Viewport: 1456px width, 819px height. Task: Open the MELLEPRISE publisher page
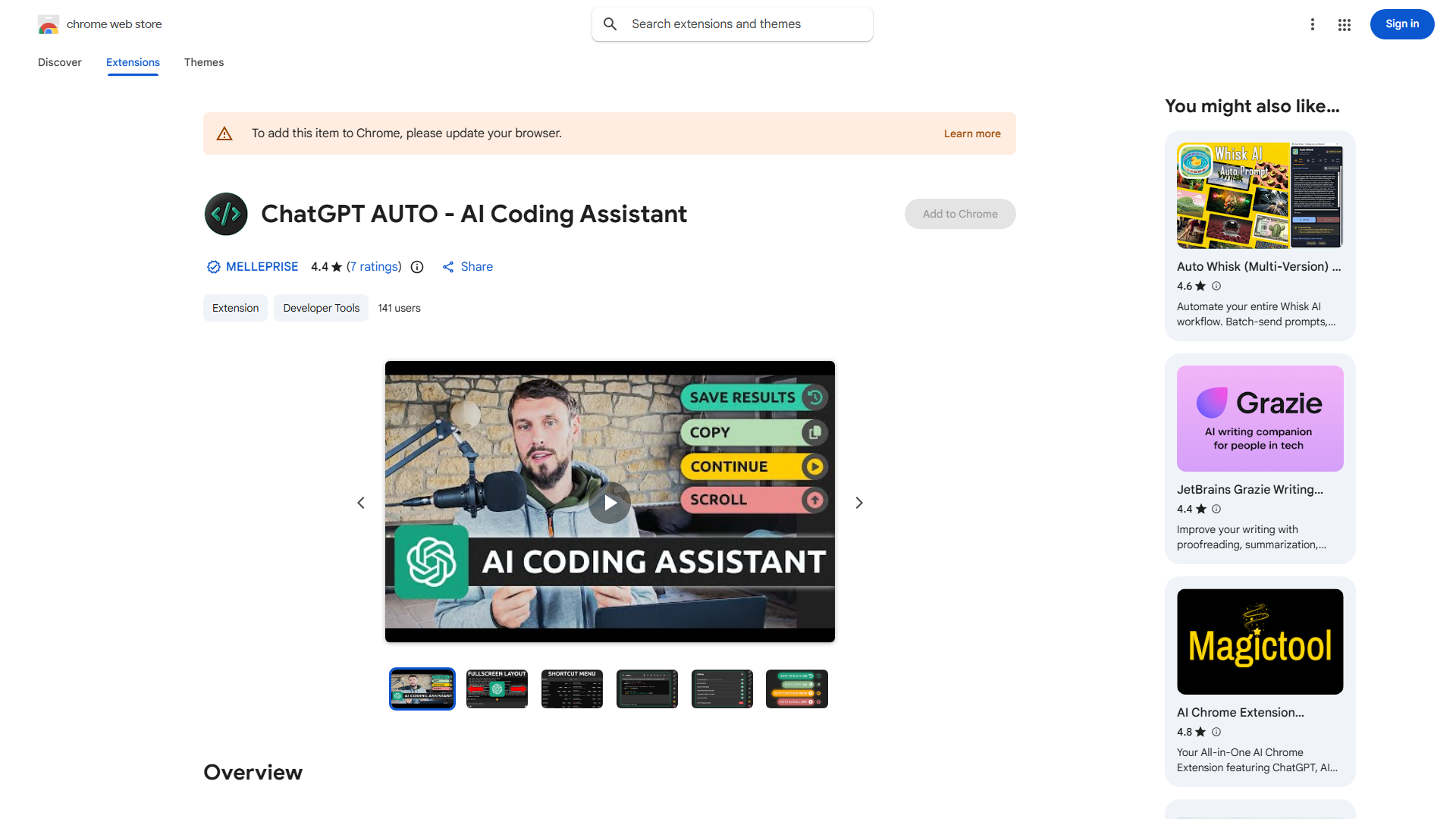point(262,266)
